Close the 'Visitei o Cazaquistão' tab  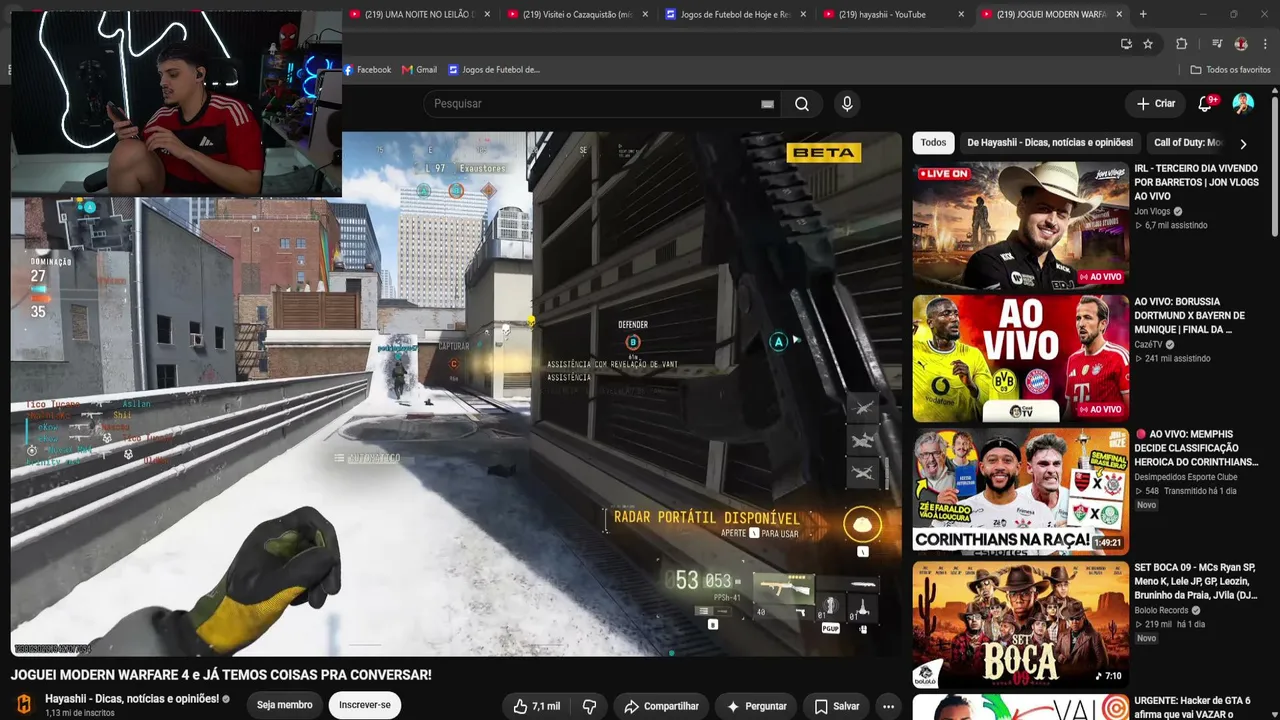click(645, 14)
